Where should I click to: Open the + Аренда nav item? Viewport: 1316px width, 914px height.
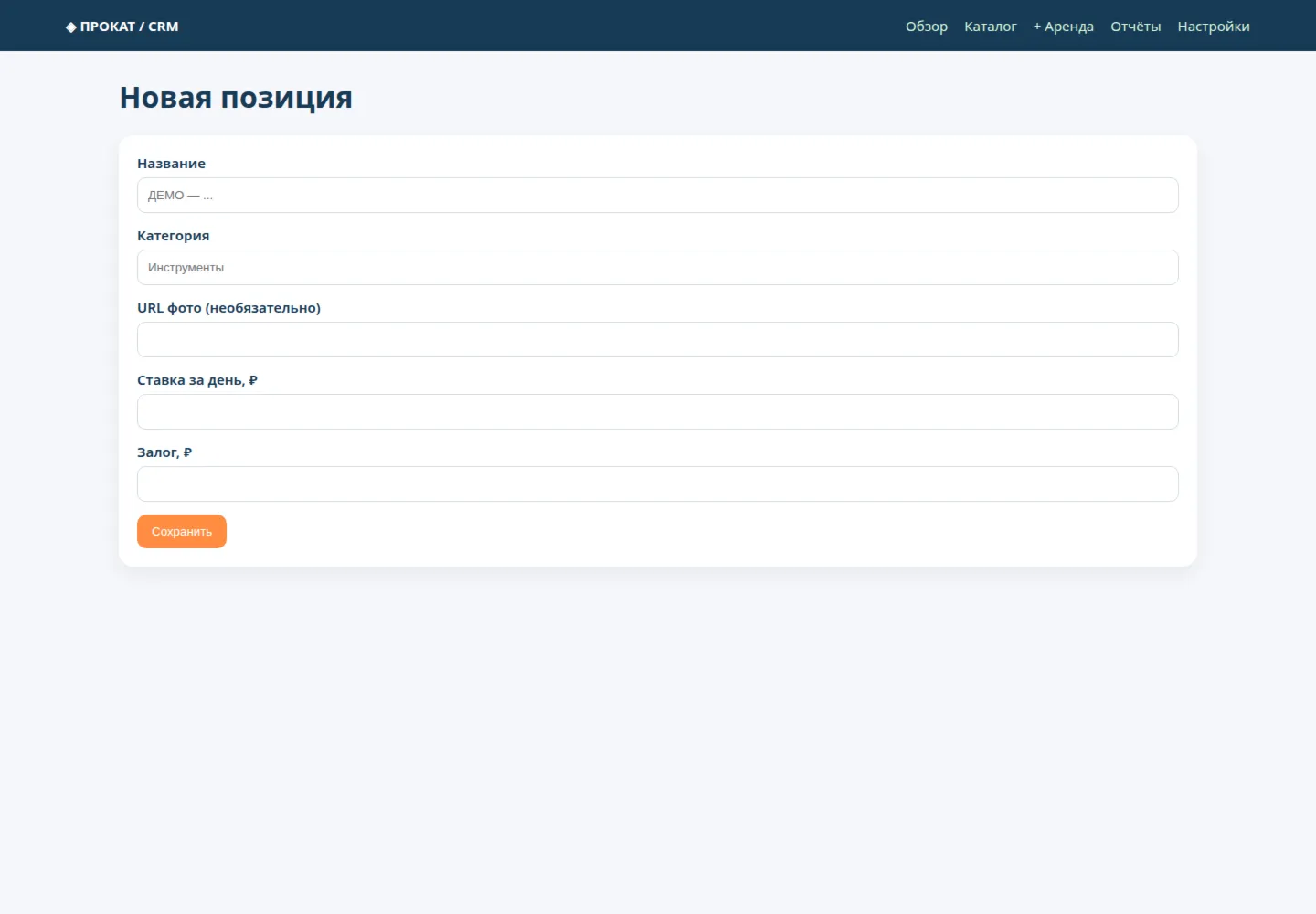tap(1064, 27)
